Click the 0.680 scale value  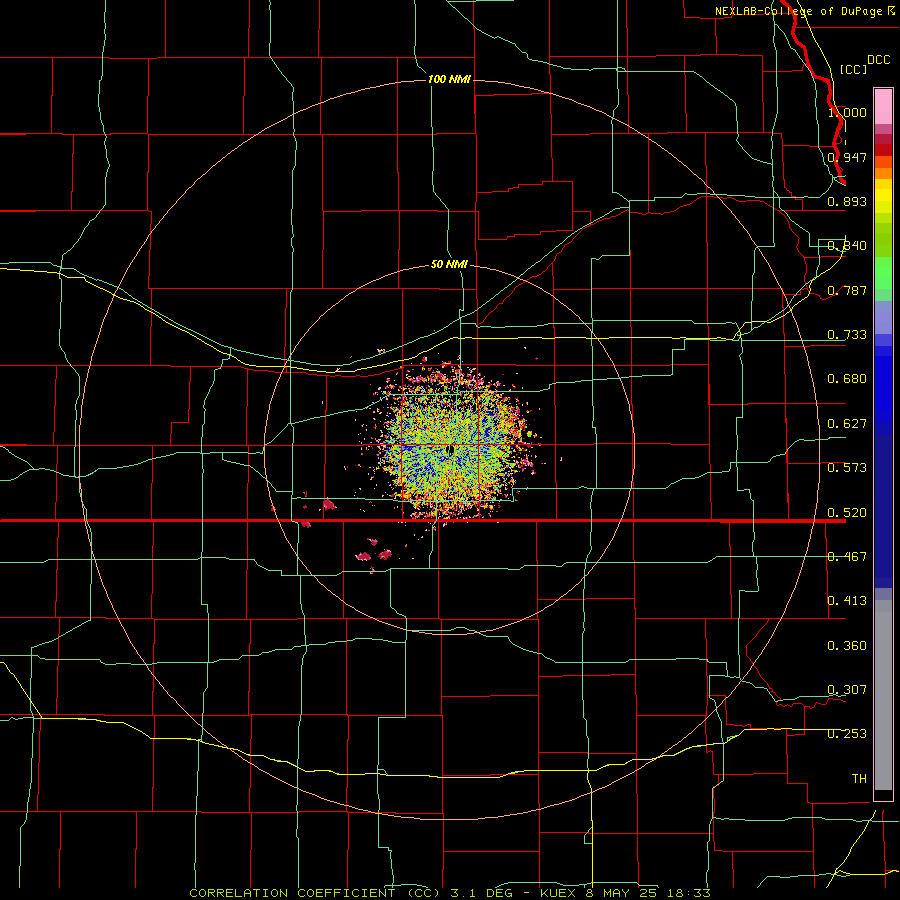[x=847, y=379]
